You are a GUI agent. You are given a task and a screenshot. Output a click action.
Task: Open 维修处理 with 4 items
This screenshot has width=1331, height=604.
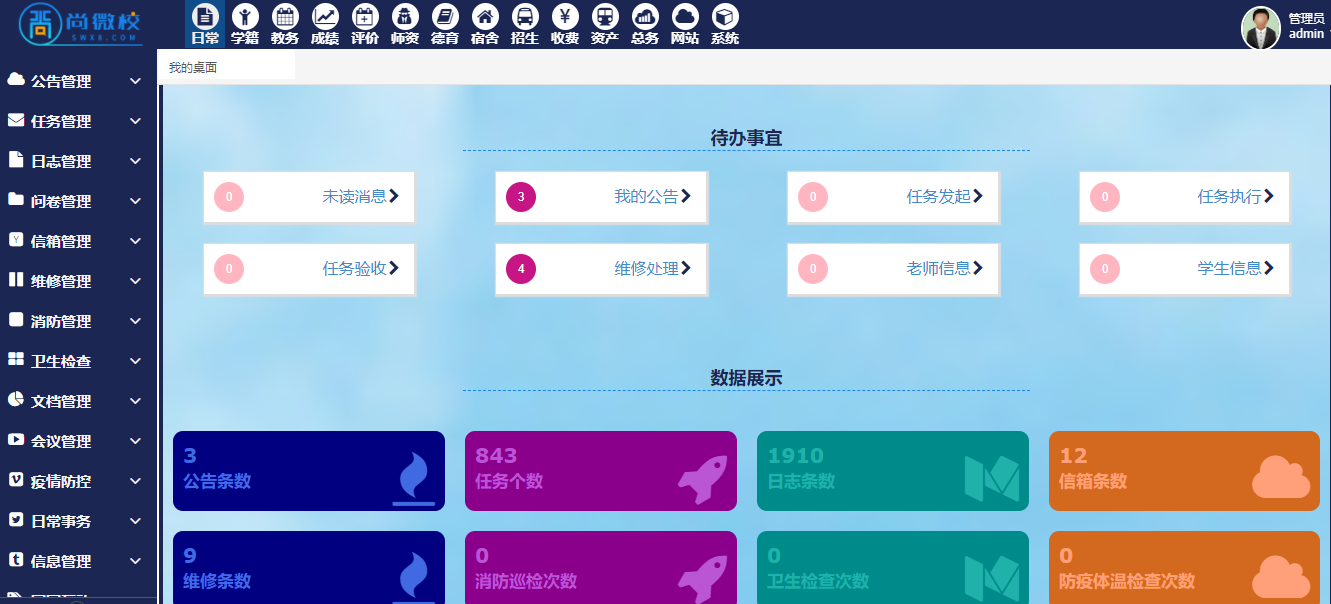click(x=601, y=269)
